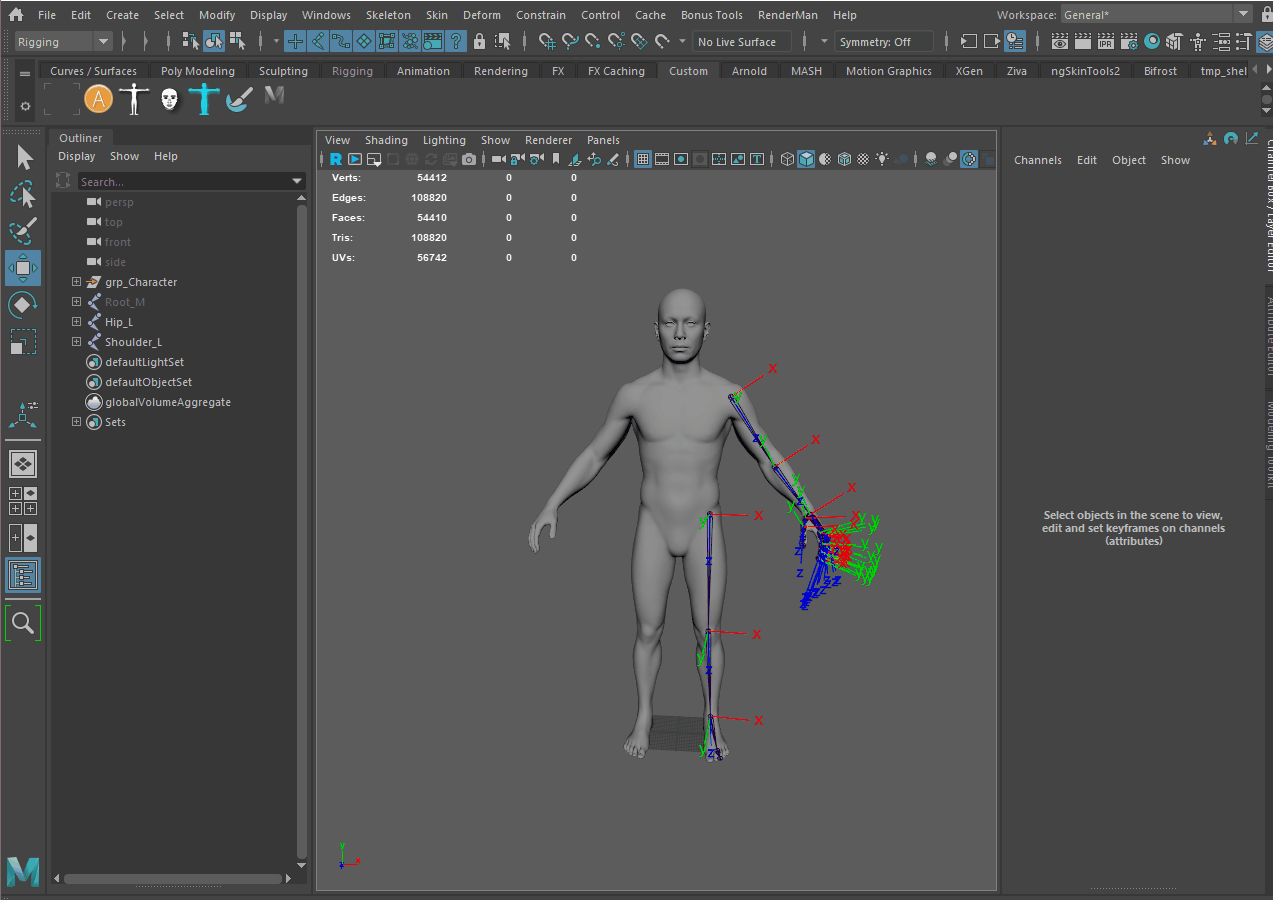Click the Maya logo in bottom-left corner
The width and height of the screenshot is (1273, 900).
pos(22,871)
